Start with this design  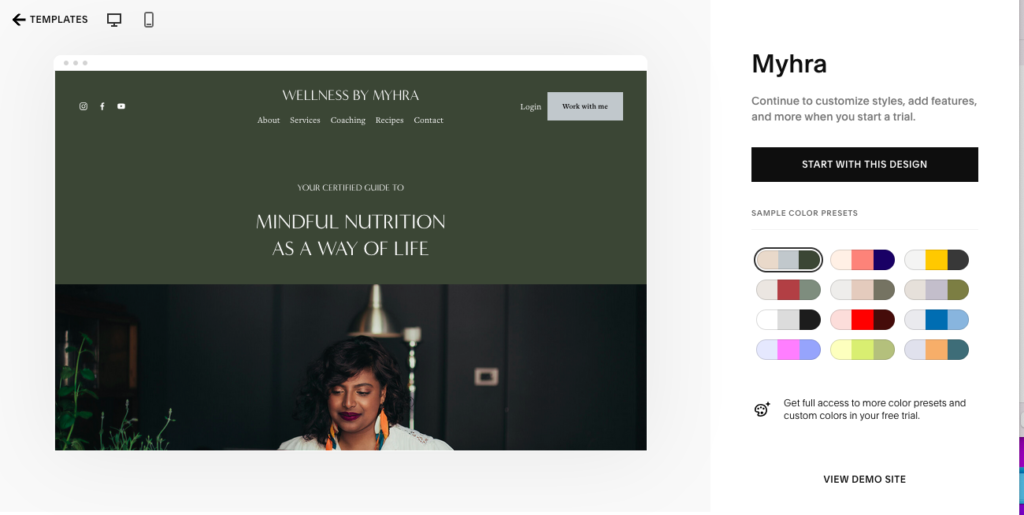(865, 164)
